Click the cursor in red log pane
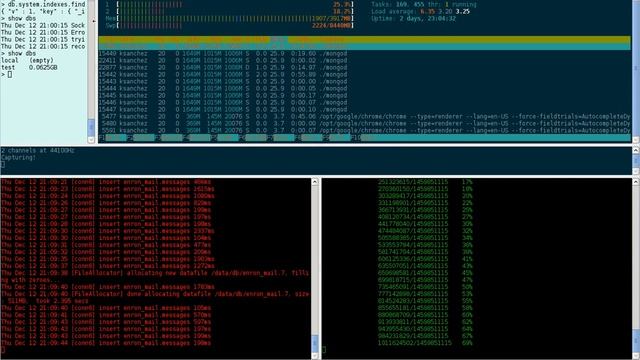Screen dimensions: 640x360 click(3, 350)
